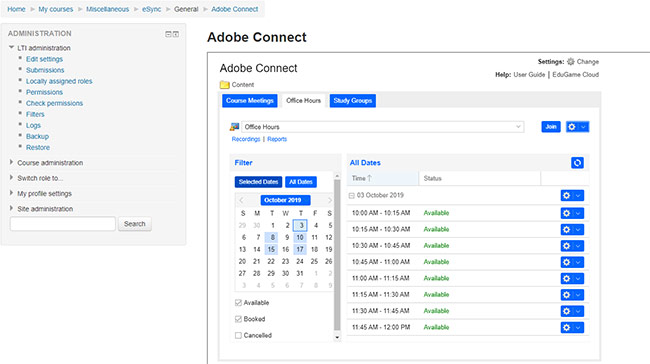
Task: Select the All Dates filter button
Action: pyautogui.click(x=301, y=182)
